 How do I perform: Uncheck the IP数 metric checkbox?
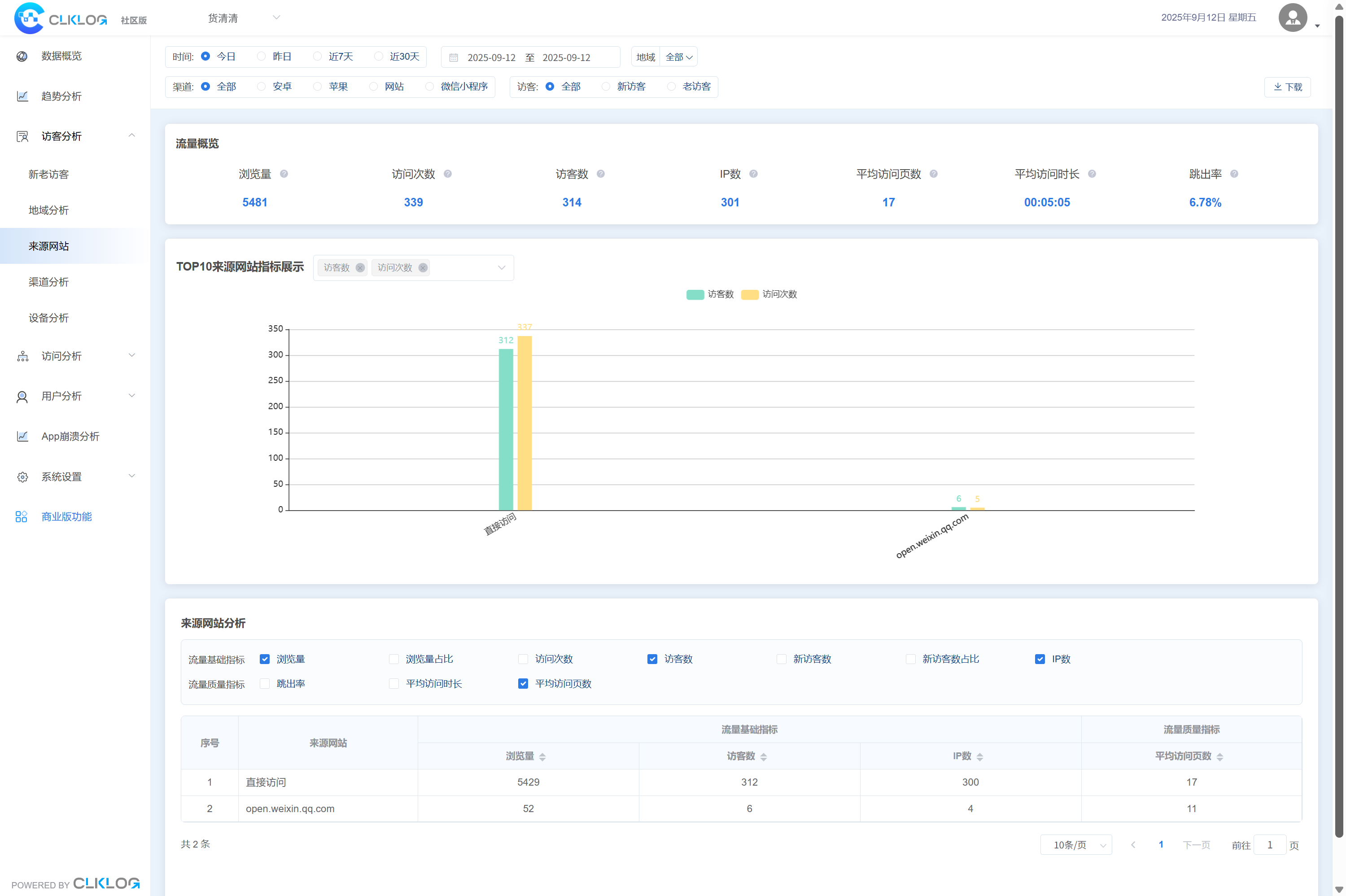point(1040,659)
